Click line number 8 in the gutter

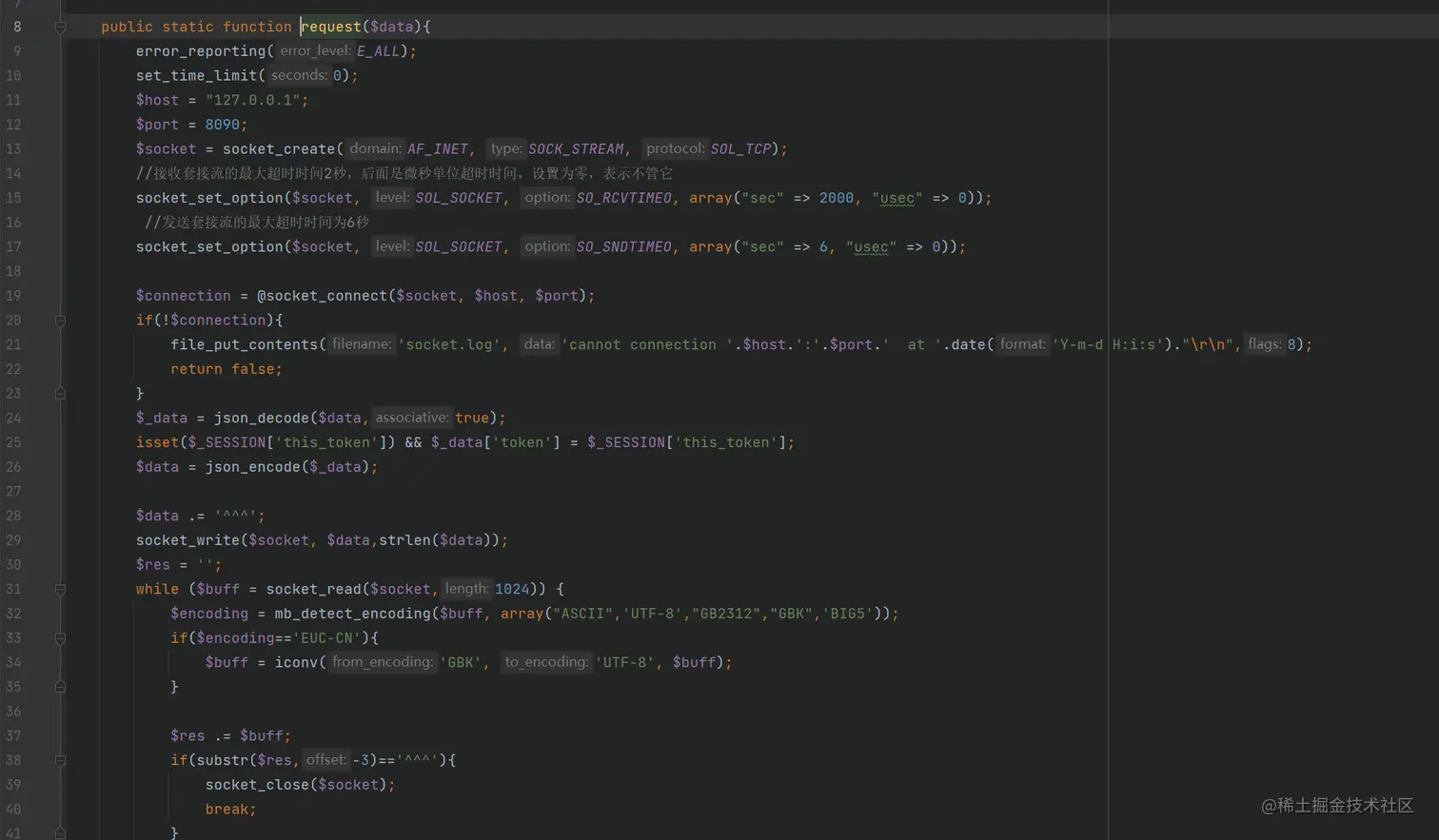pos(17,27)
